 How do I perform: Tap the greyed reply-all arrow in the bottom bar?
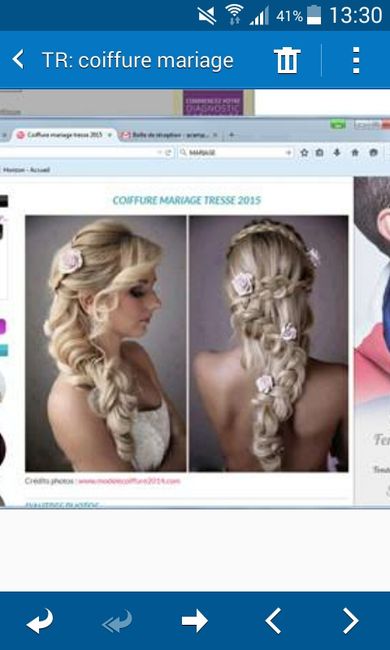tap(118, 621)
